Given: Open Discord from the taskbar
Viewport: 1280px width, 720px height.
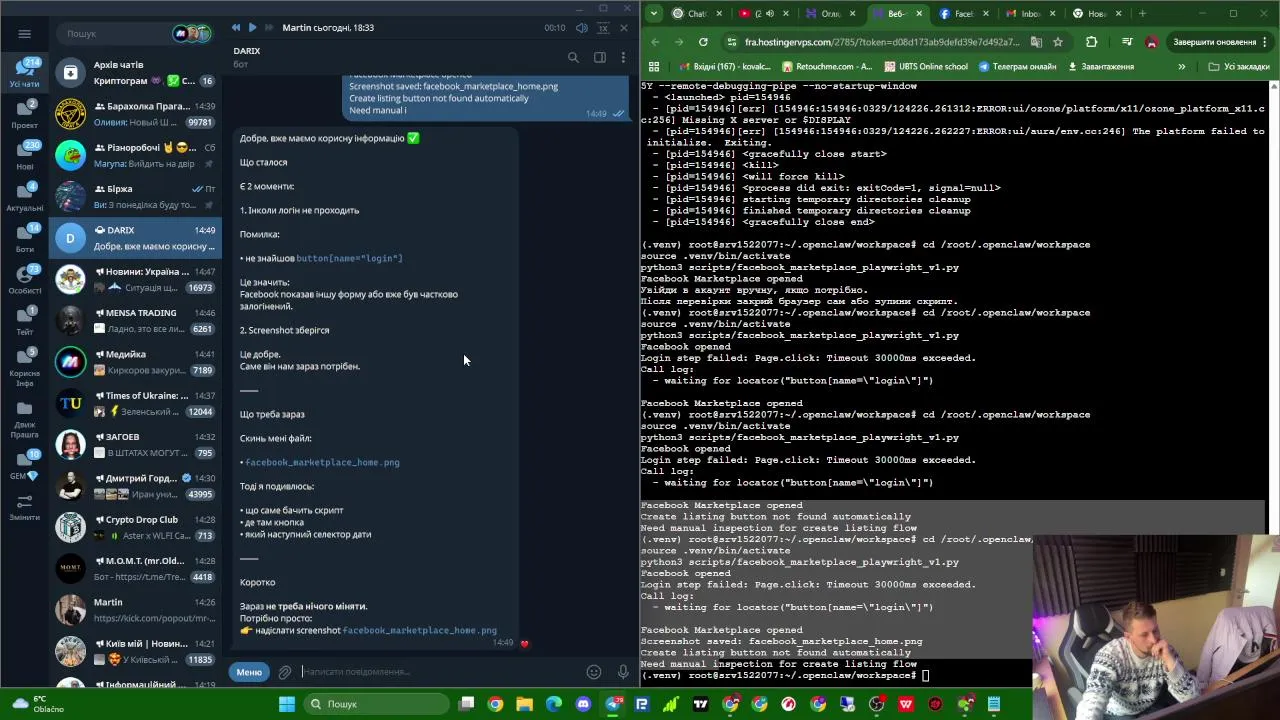Looking at the screenshot, I should coord(583,704).
